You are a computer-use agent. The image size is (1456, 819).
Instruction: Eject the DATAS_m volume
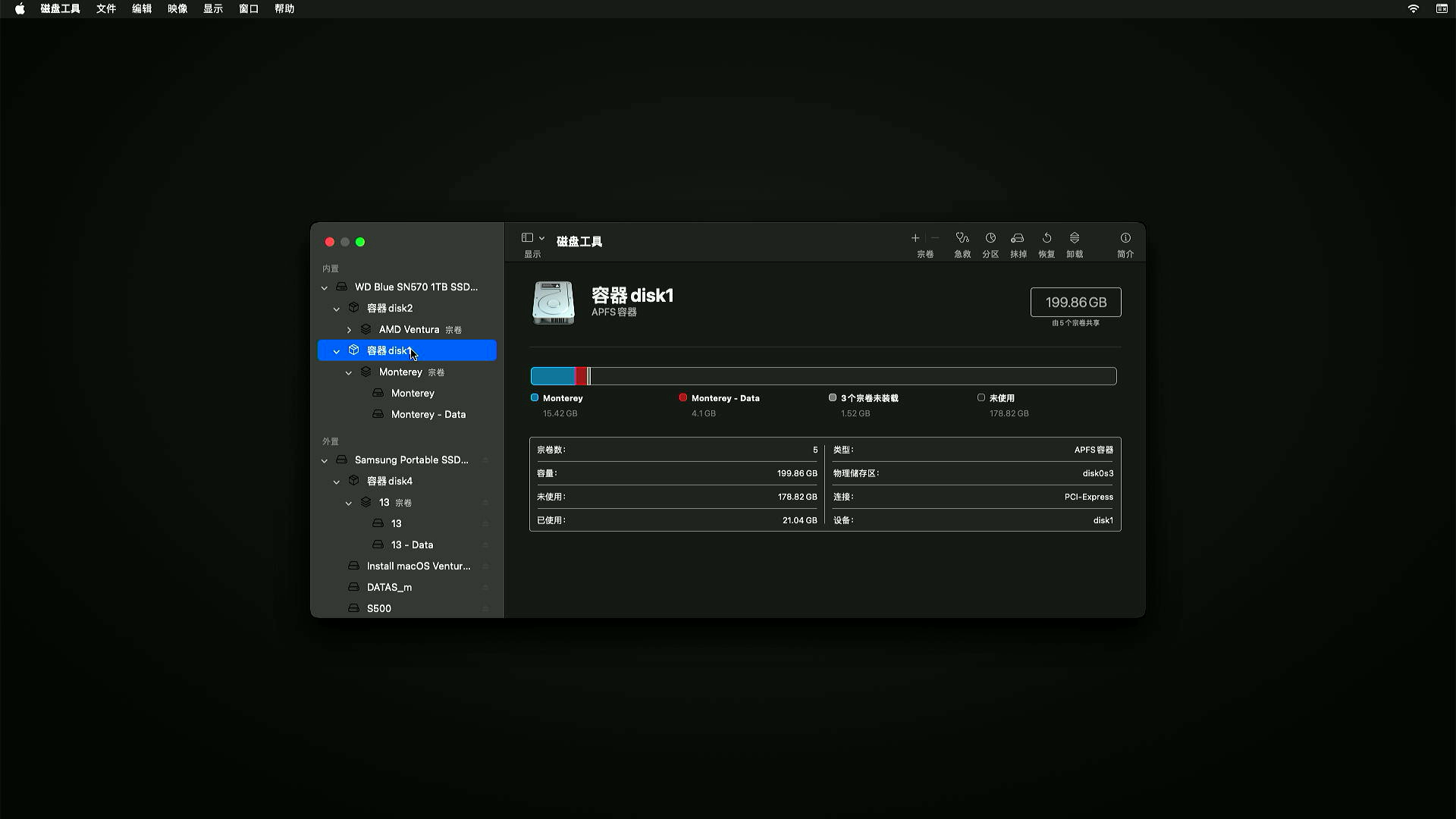coord(485,588)
